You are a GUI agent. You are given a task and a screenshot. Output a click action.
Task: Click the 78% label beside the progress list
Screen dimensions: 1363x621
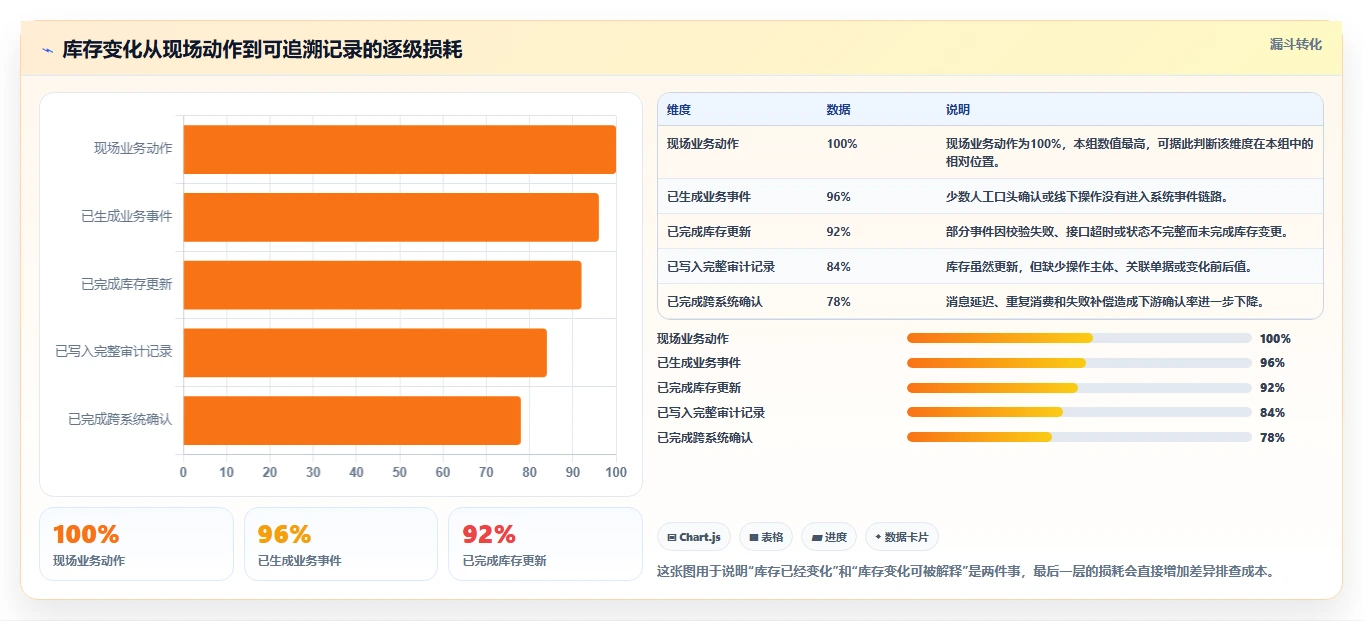click(x=1272, y=437)
